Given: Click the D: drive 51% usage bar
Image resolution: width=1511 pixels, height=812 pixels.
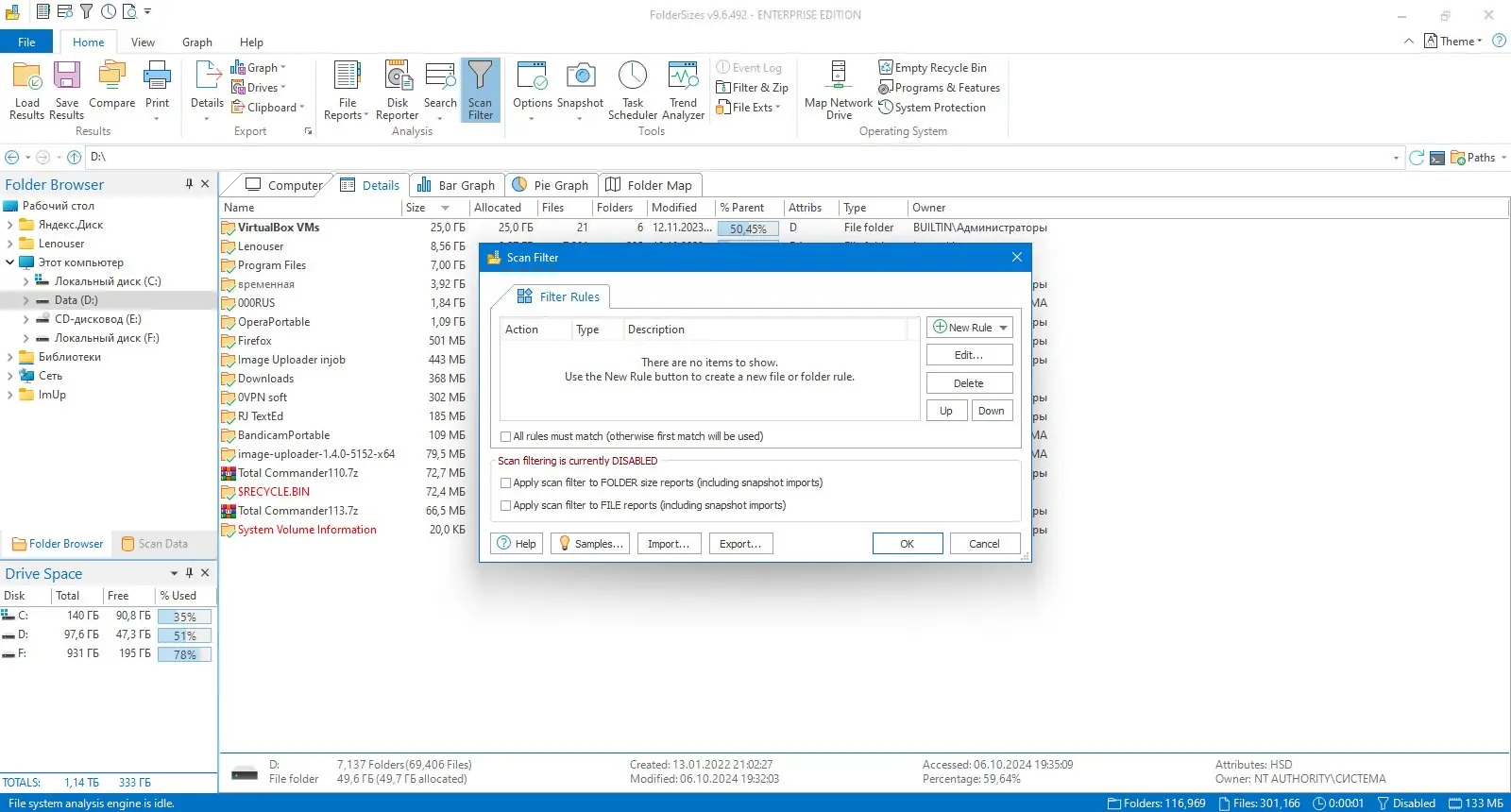Looking at the screenshot, I should click(x=185, y=635).
